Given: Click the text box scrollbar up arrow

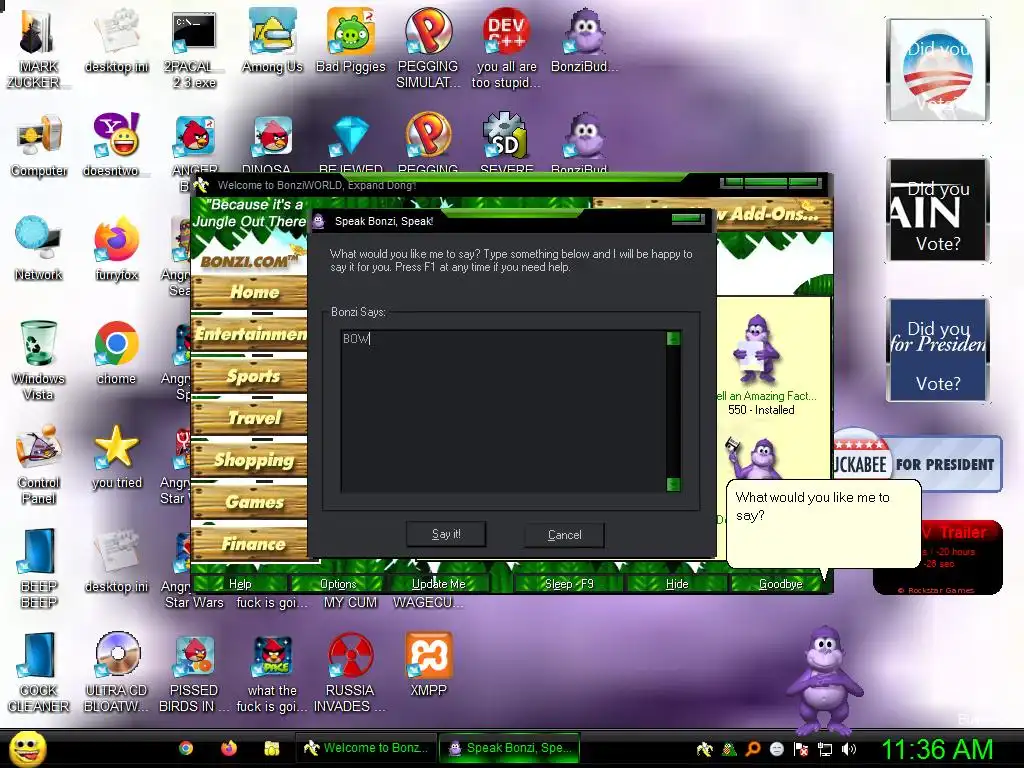Looking at the screenshot, I should pos(673,338).
